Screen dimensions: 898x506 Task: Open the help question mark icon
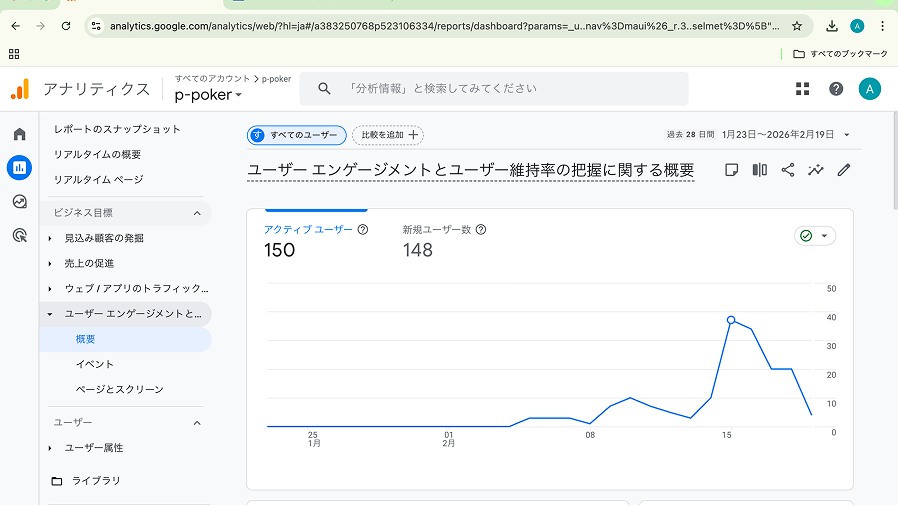[836, 89]
